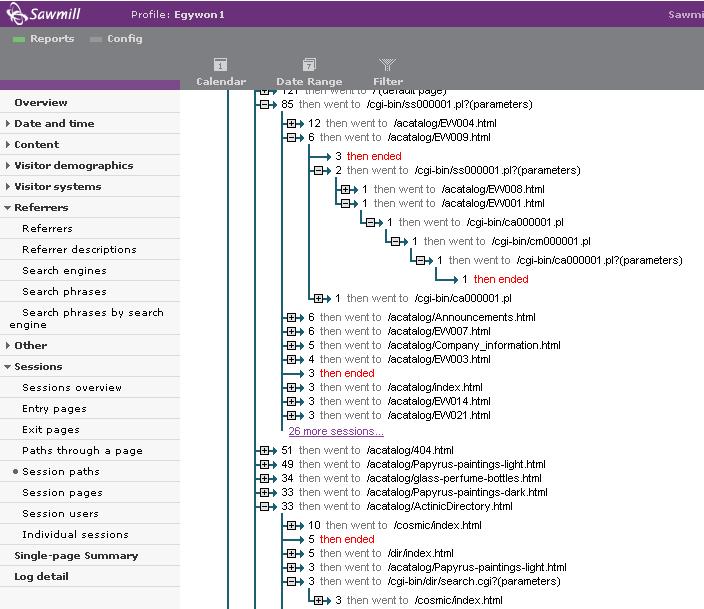Switch to the Config tab

pyautogui.click(x=116, y=39)
